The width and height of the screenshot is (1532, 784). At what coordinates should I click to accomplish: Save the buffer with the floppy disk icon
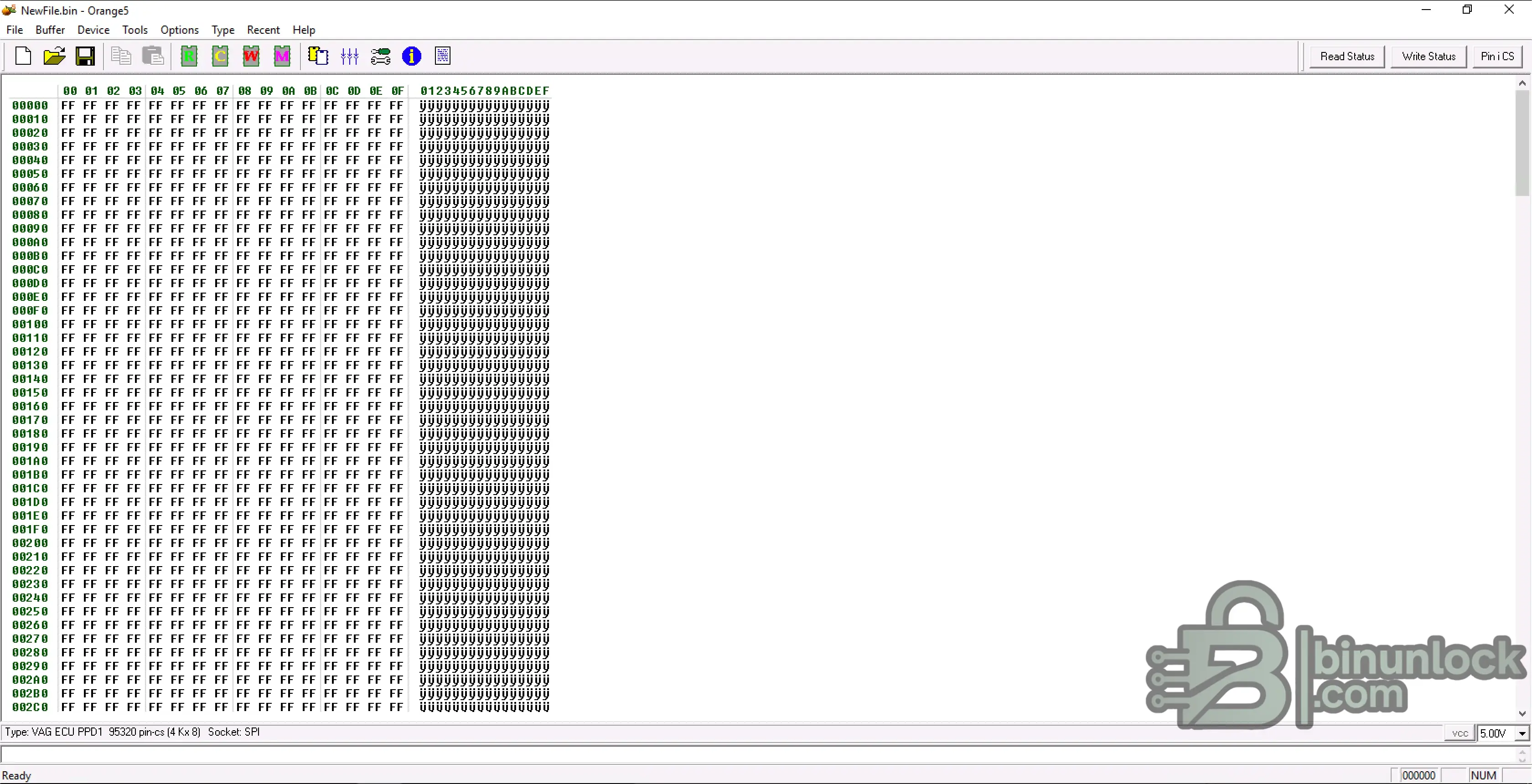point(85,56)
